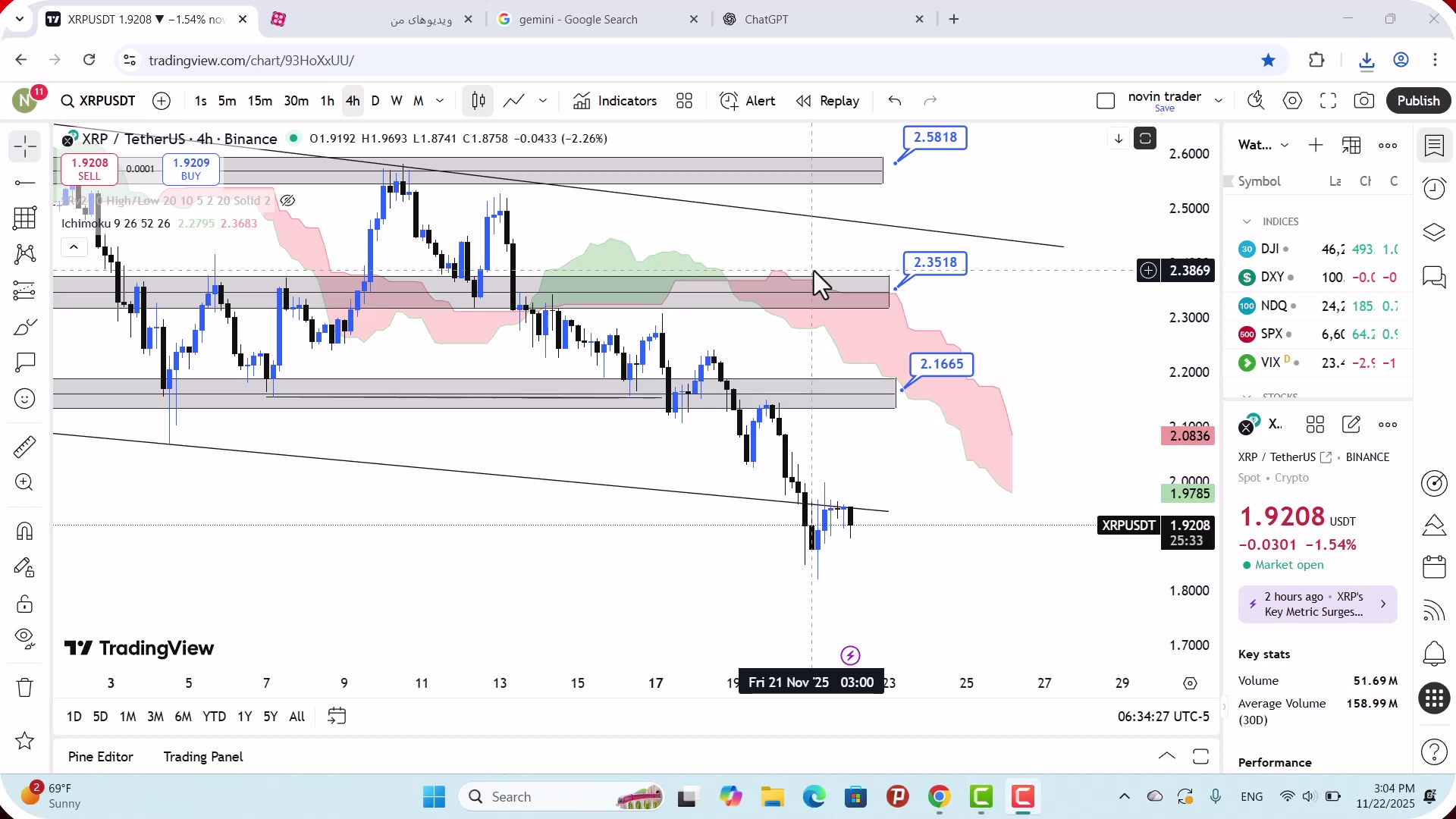Remove objects with trash icon

tap(25, 688)
